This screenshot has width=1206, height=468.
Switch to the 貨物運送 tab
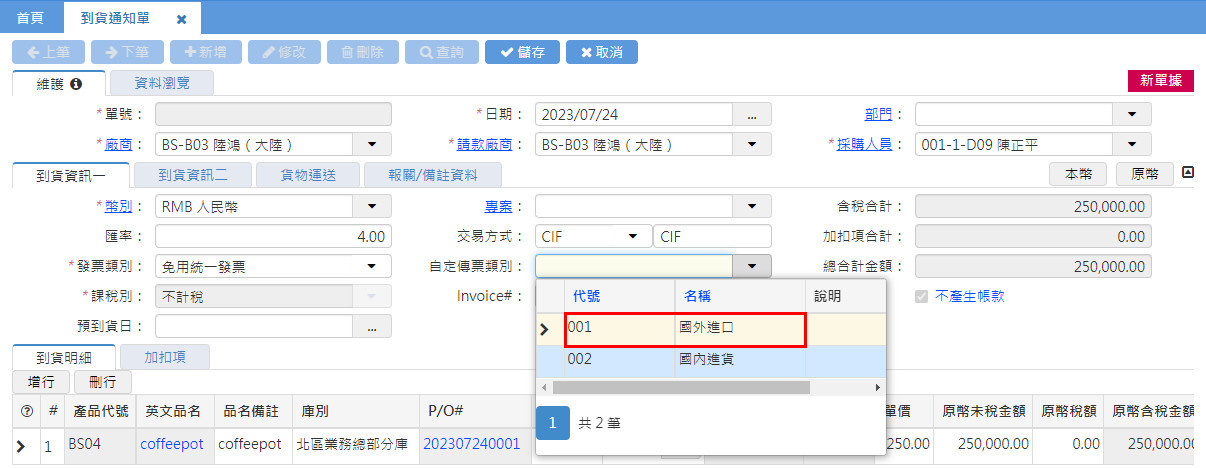(308, 175)
